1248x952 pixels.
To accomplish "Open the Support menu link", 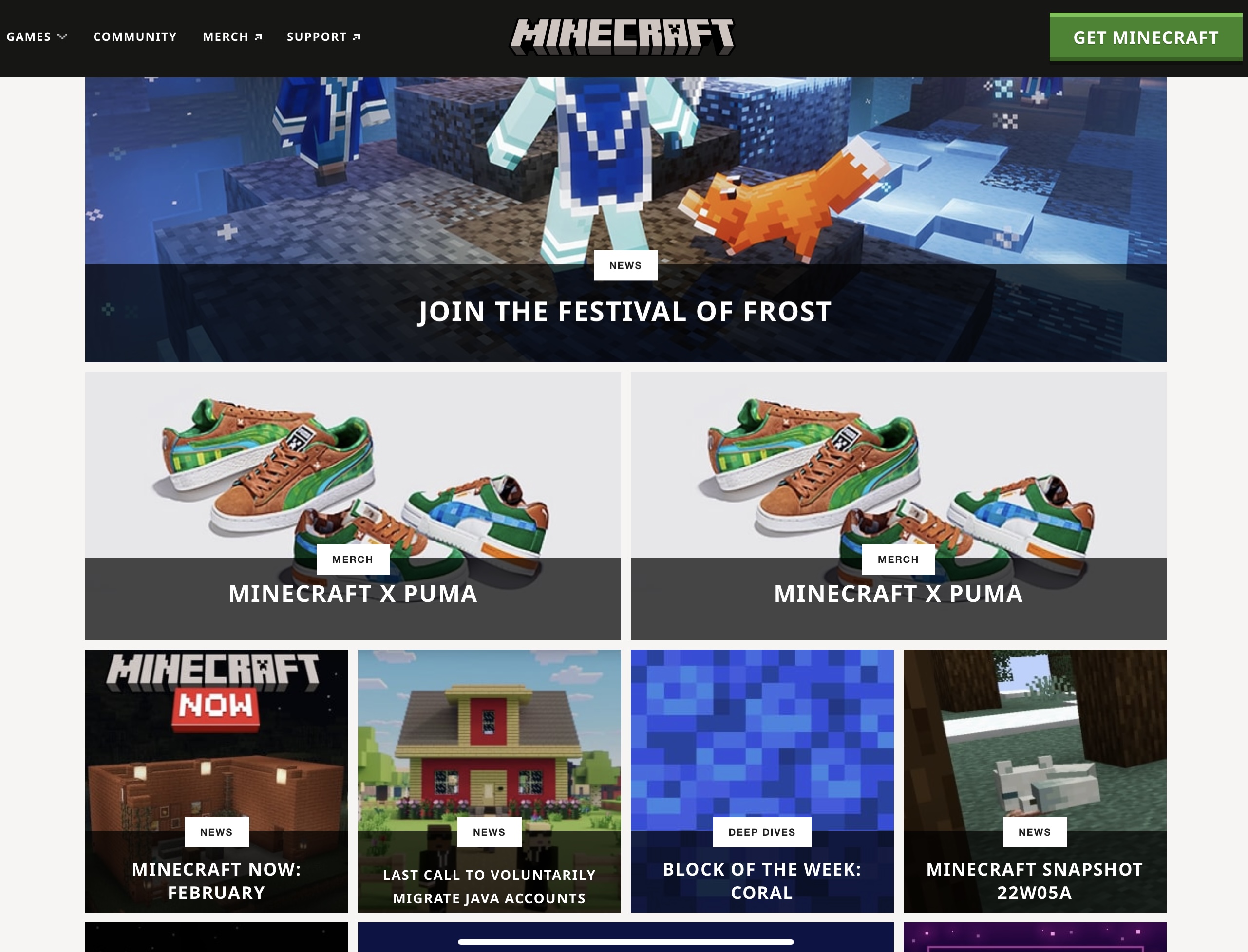I will [316, 37].
